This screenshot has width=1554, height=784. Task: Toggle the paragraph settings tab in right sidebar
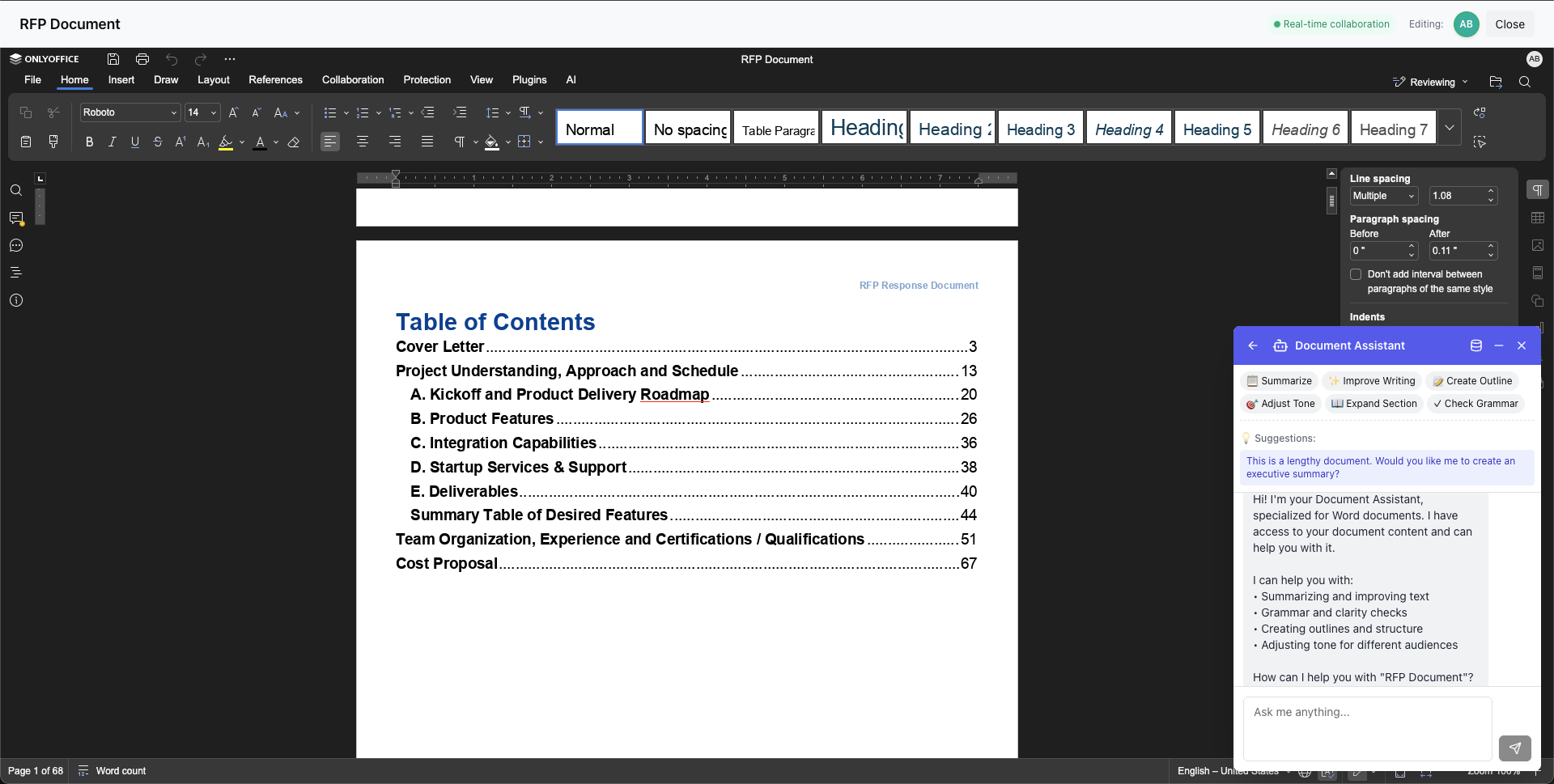point(1538,190)
